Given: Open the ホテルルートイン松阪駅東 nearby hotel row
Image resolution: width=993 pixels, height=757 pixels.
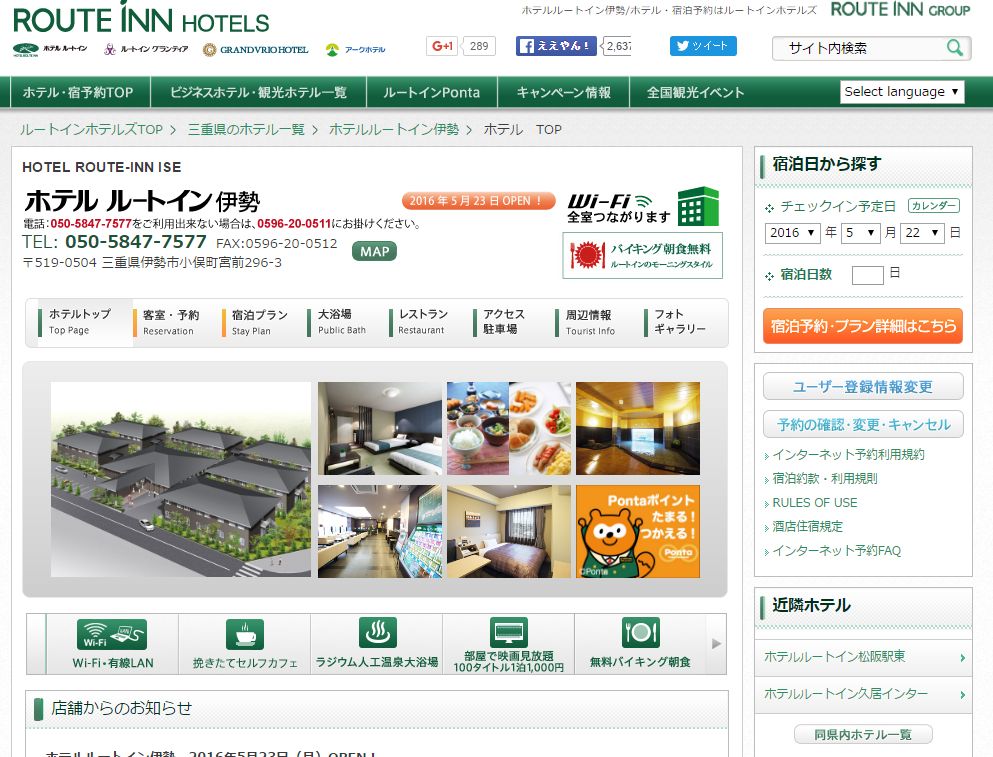Looking at the screenshot, I should click(x=863, y=657).
